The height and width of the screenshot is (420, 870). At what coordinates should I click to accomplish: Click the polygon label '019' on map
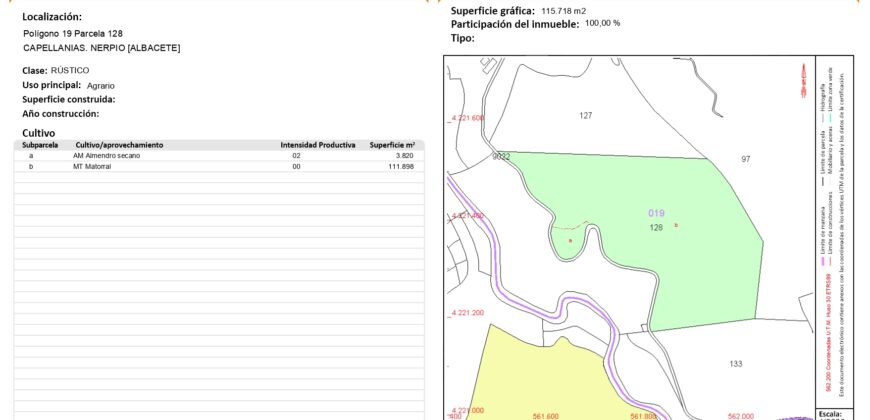[x=656, y=213]
